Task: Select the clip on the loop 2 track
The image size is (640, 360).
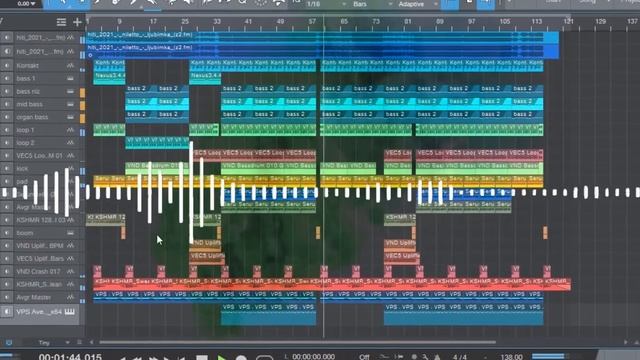Action: [x=157, y=142]
